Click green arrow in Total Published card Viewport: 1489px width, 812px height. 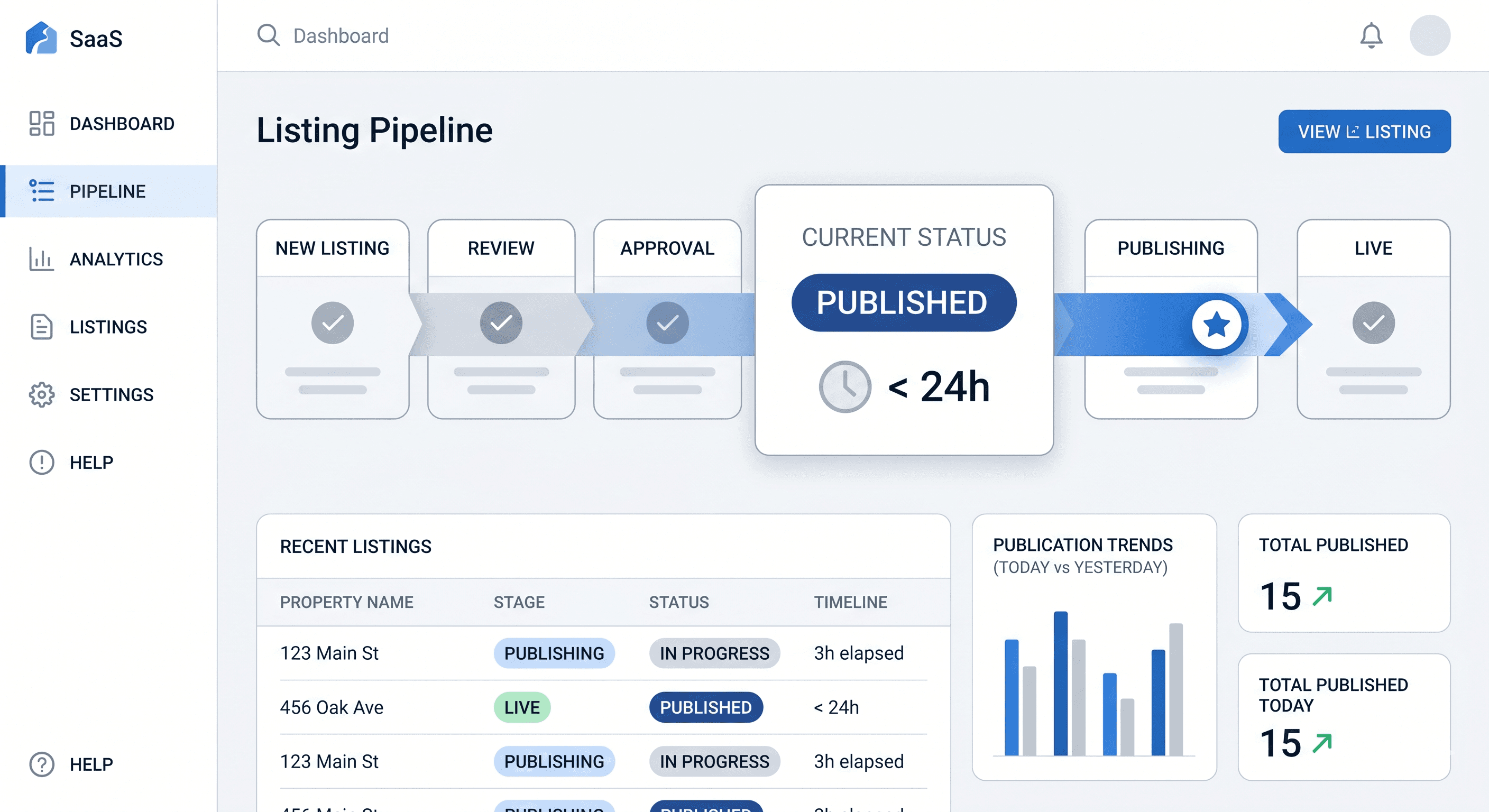[1322, 596]
